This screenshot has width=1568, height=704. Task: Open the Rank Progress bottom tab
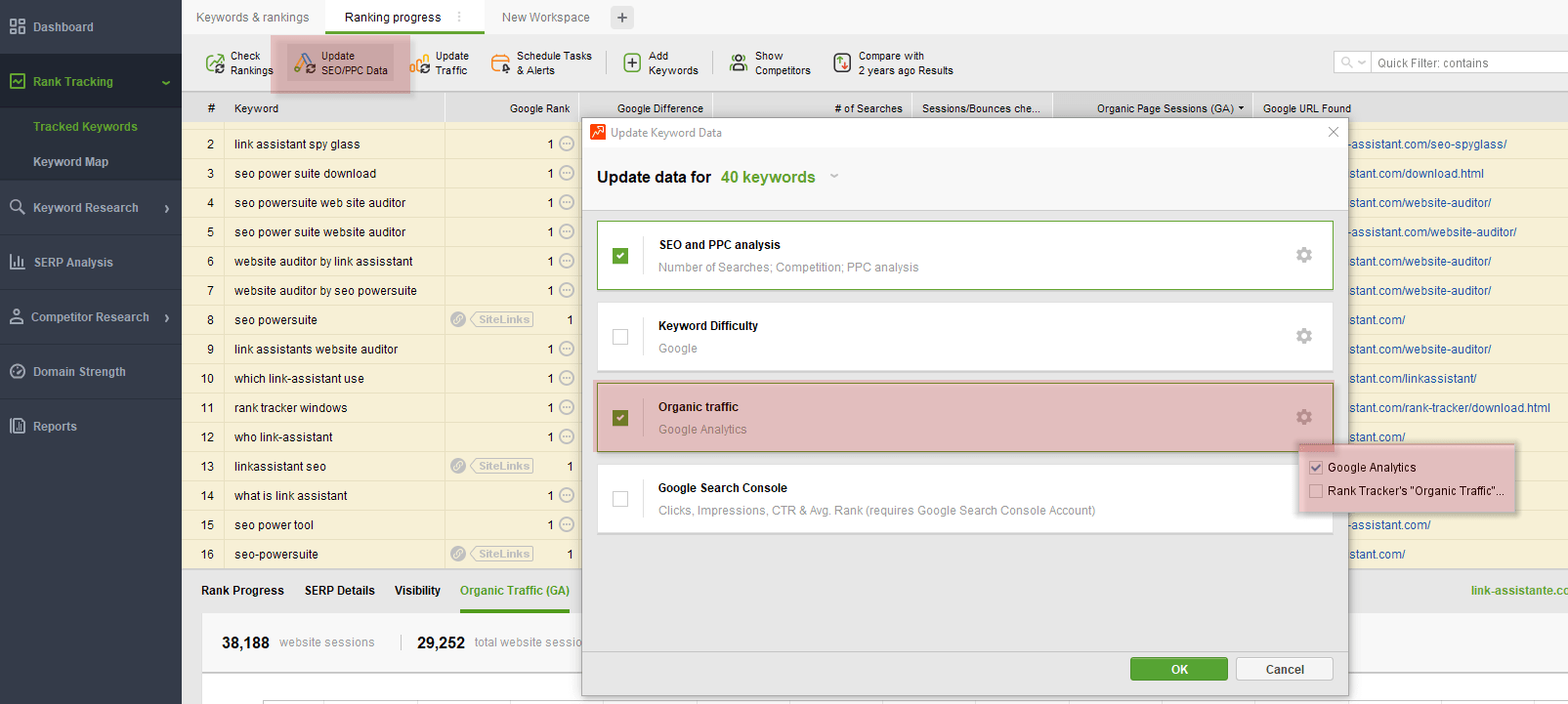coord(242,591)
